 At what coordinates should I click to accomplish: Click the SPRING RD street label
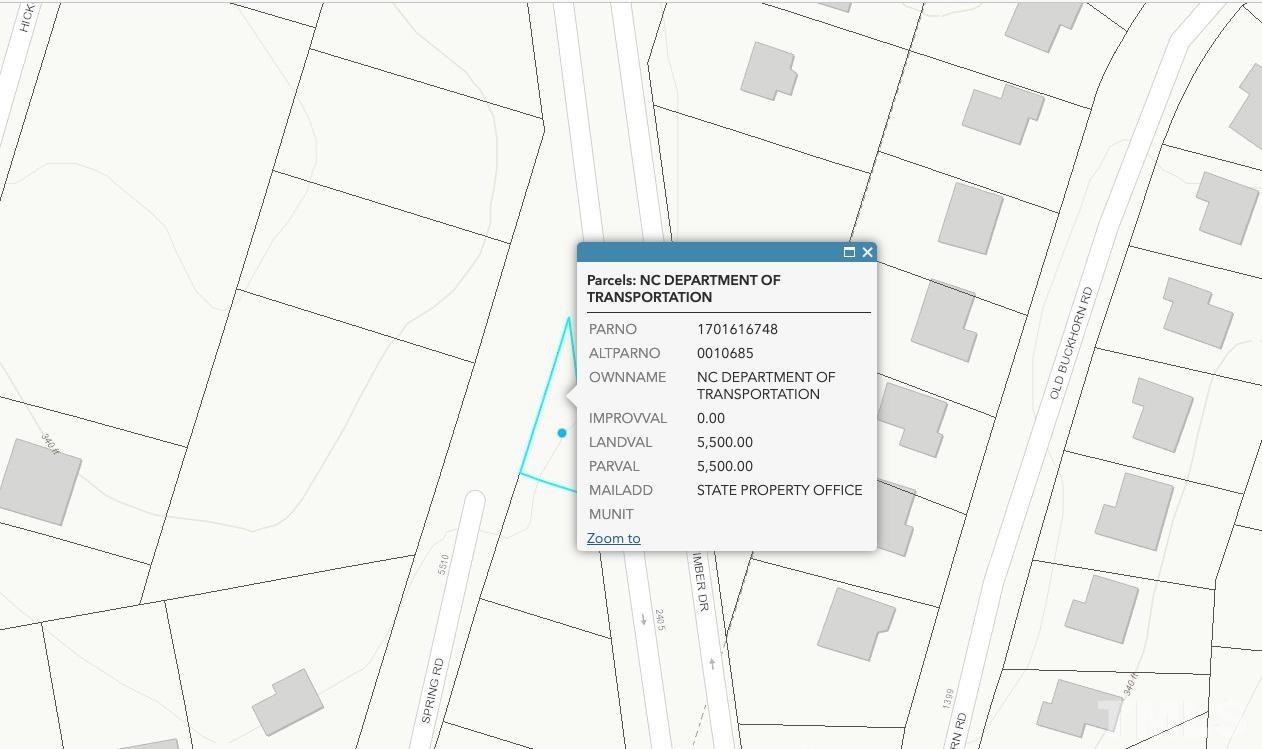click(x=432, y=690)
